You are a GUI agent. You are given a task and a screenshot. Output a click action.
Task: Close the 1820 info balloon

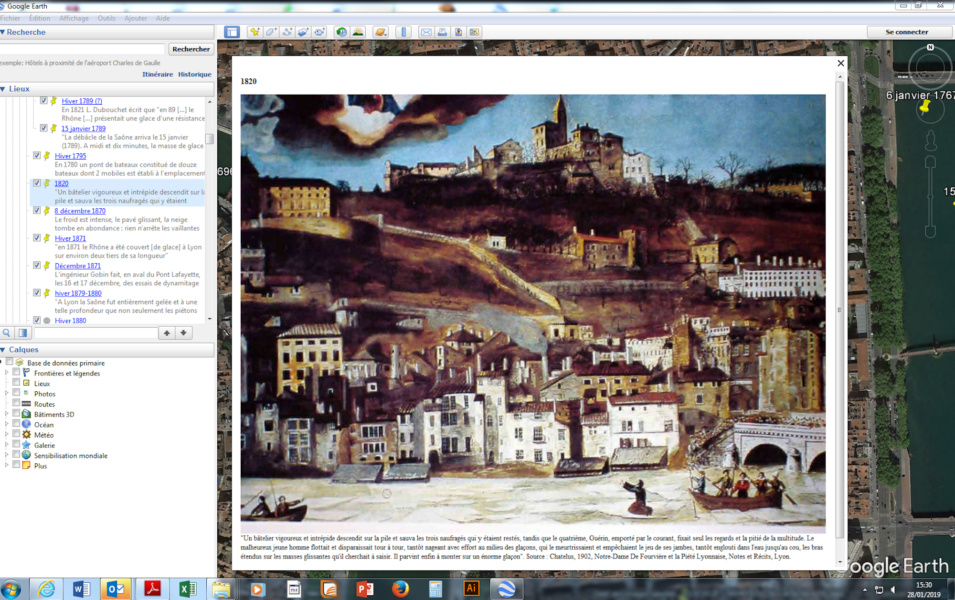tap(840, 63)
